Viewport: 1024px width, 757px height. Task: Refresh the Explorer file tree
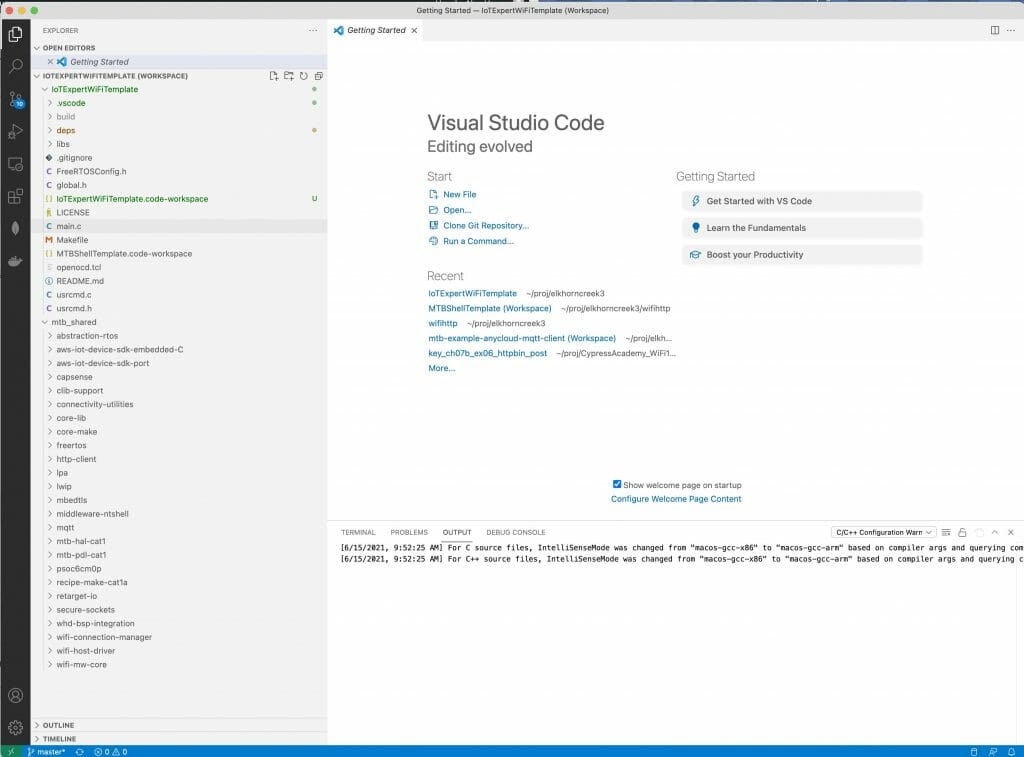[304, 76]
